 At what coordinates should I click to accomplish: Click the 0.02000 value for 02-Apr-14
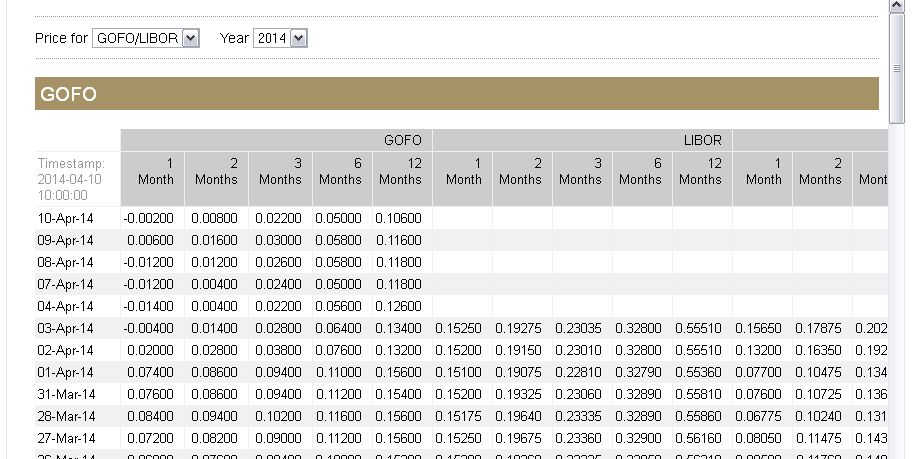150,350
